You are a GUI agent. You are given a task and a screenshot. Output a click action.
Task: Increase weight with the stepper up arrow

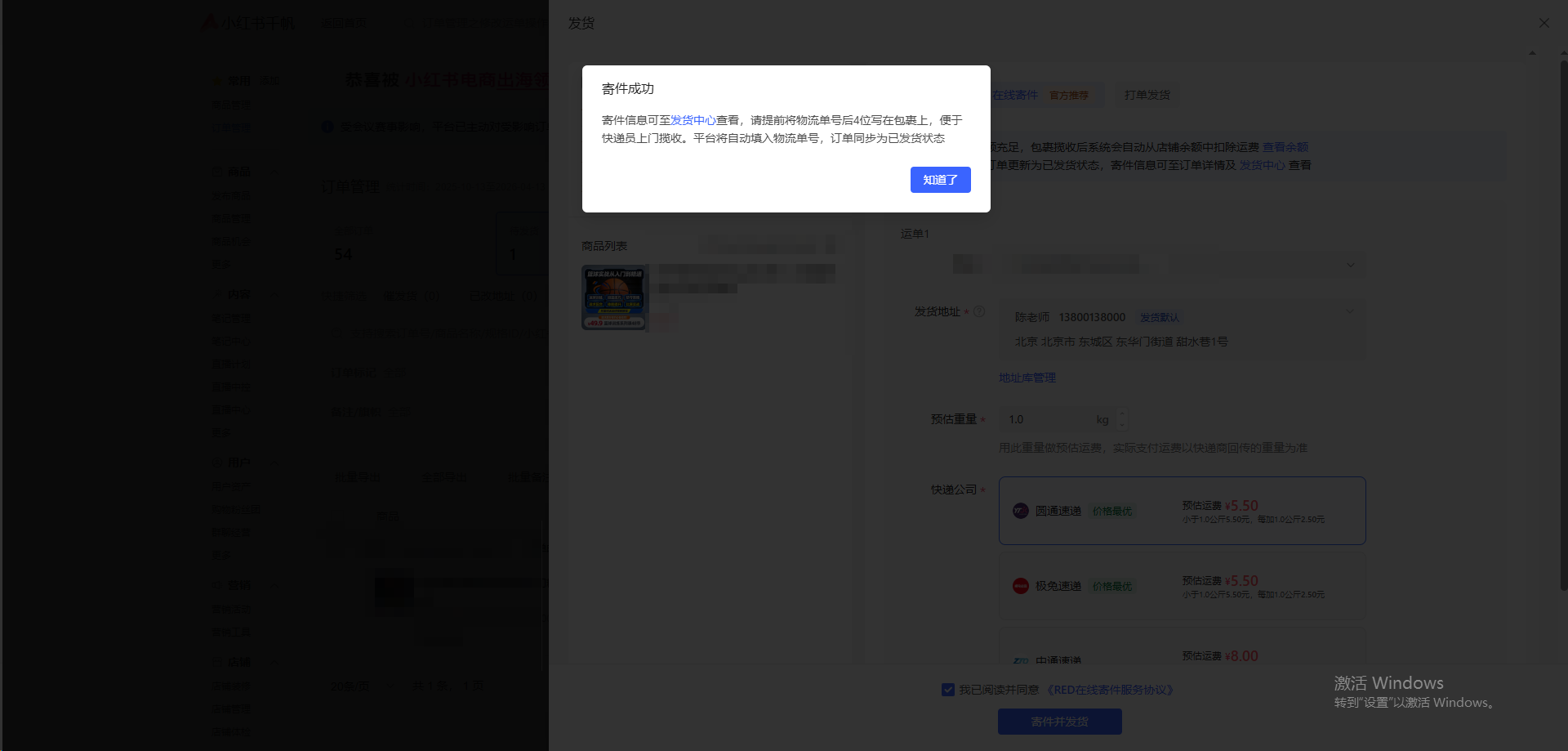[x=1122, y=414]
